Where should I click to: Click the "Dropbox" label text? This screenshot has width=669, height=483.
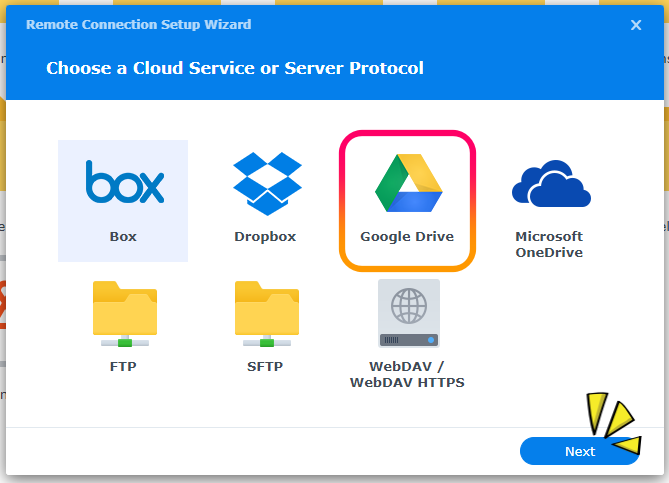point(265,236)
